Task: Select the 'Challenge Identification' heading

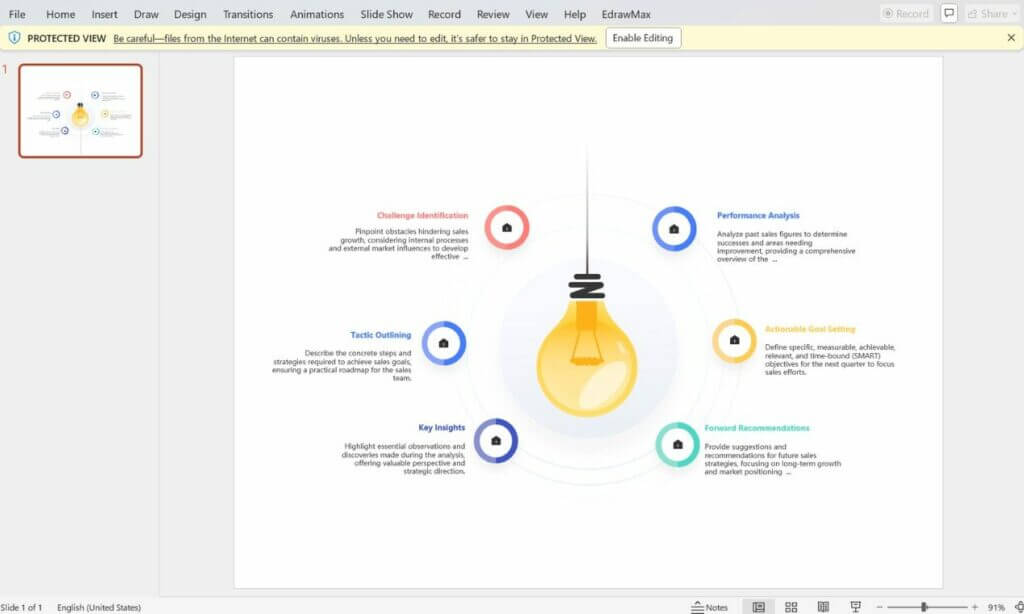Action: [x=422, y=215]
